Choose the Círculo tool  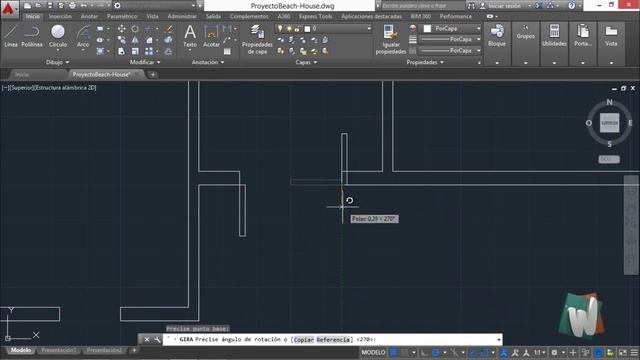pos(58,36)
